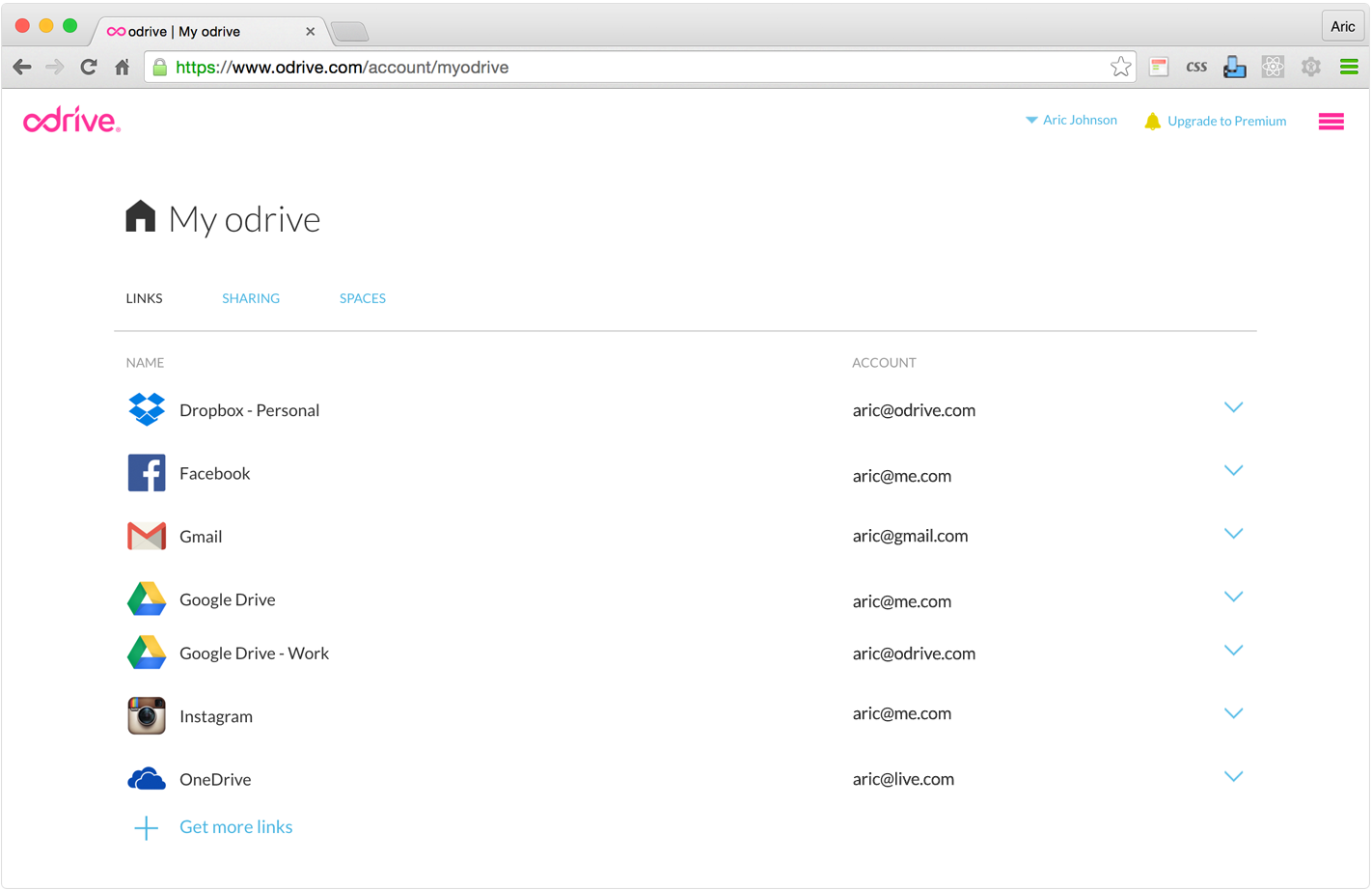Viewport: 1372px width, 890px height.
Task: Expand options for Gmail row
Action: (x=1233, y=534)
